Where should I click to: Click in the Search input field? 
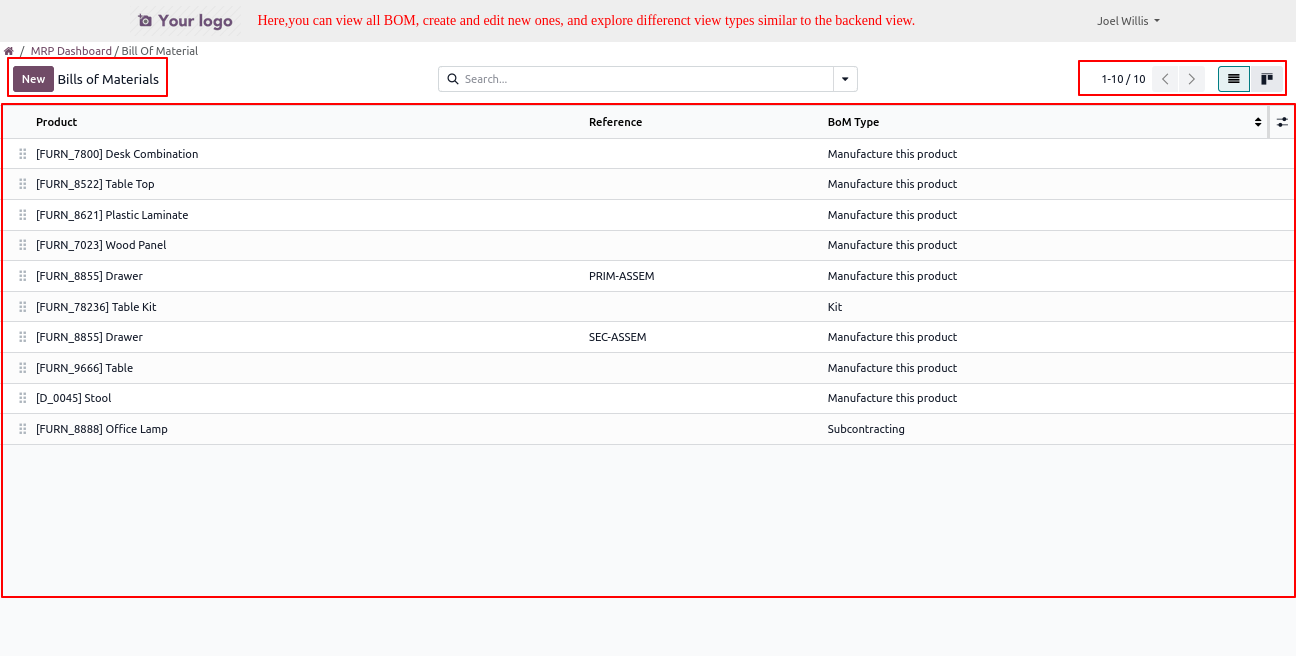tap(645, 79)
